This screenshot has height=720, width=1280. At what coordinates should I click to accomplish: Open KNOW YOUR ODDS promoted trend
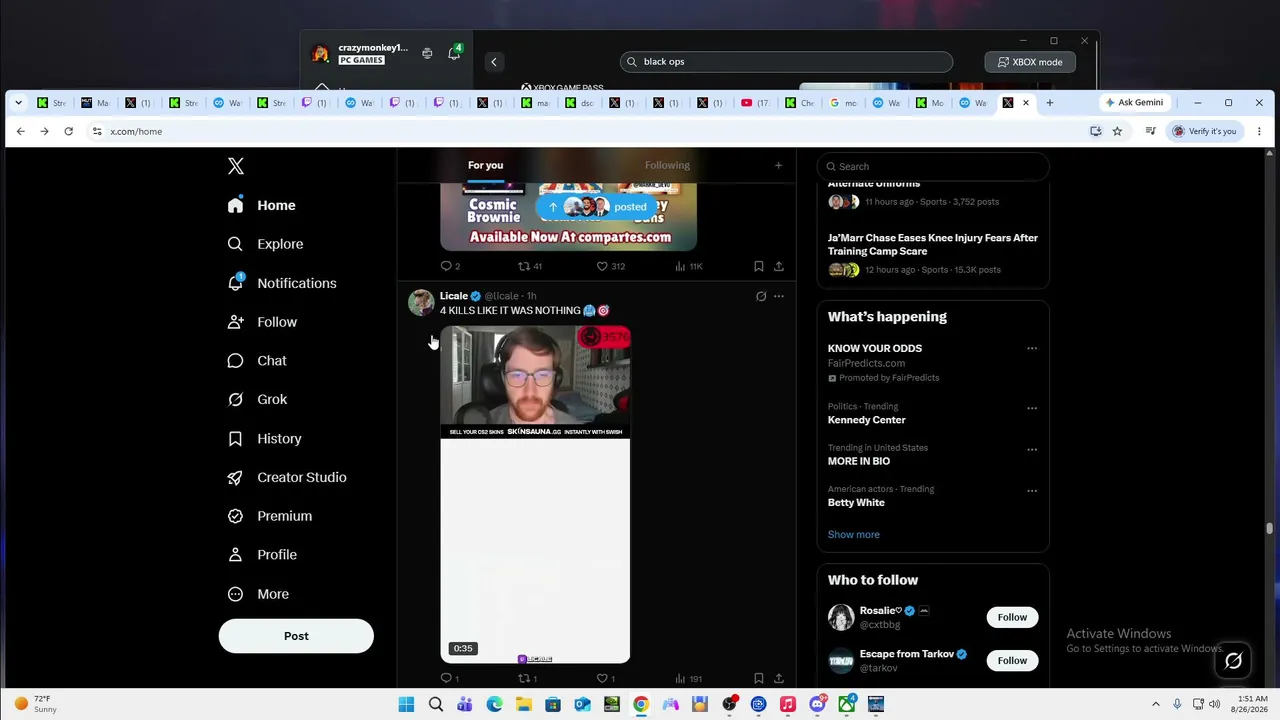[875, 348]
